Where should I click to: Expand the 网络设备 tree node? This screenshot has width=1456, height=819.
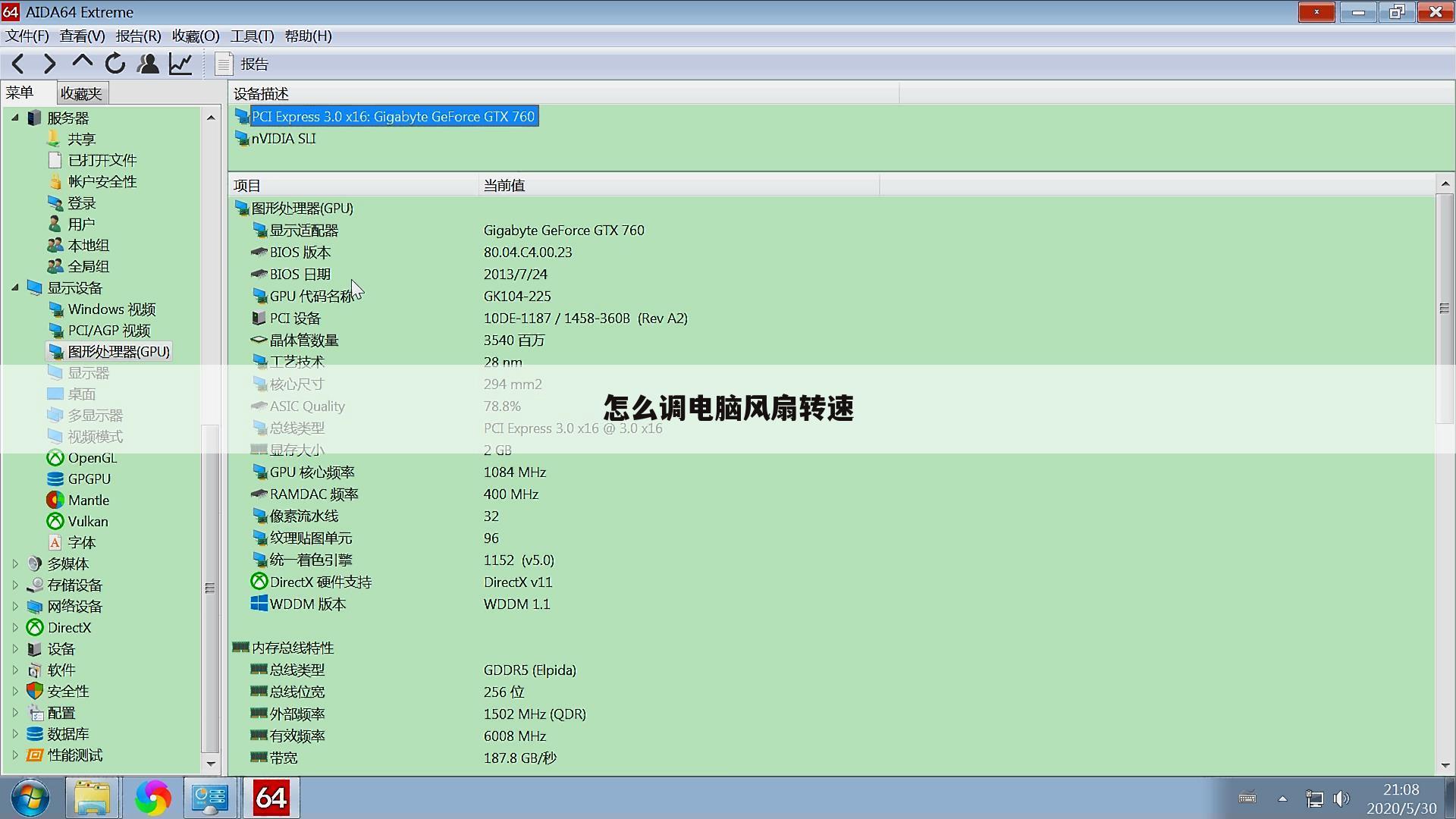pos(14,606)
